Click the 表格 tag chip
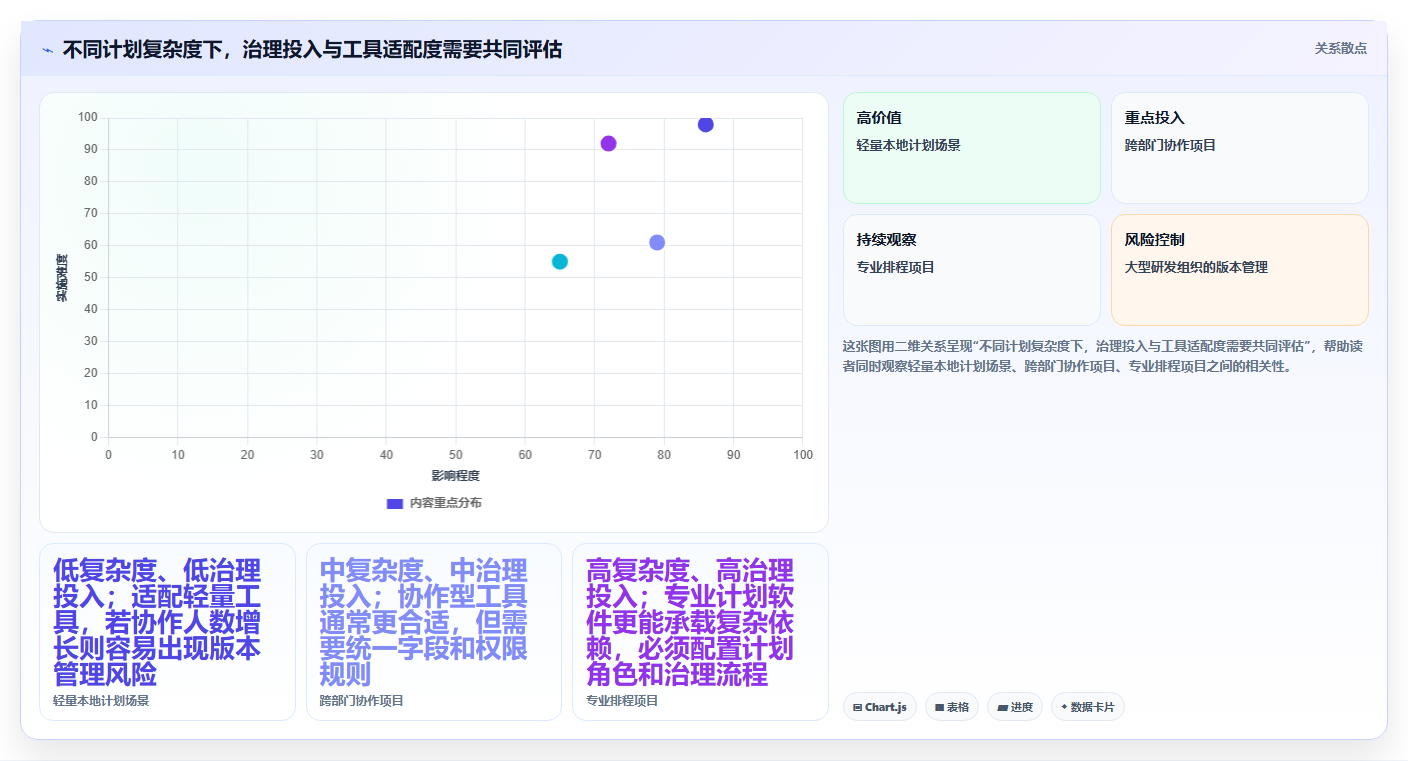Screen dimensions: 1408x761 pos(952,707)
